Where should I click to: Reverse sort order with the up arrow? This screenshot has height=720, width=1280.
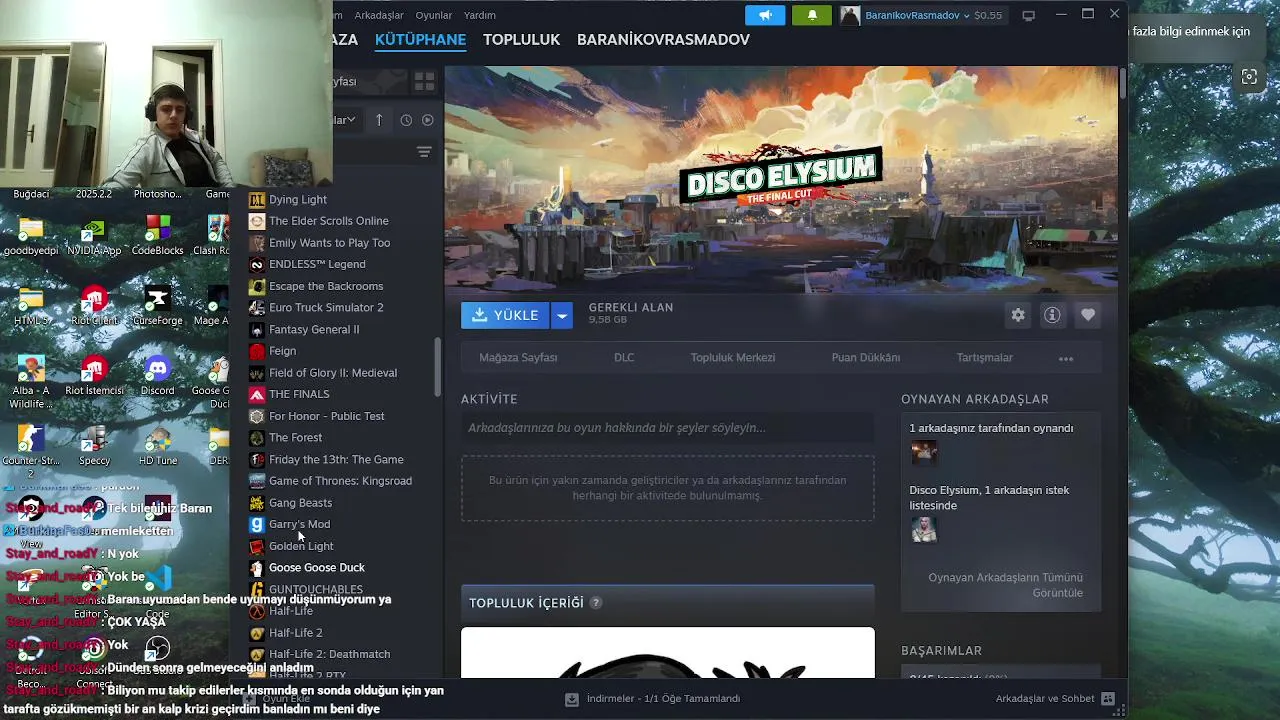[x=379, y=120]
